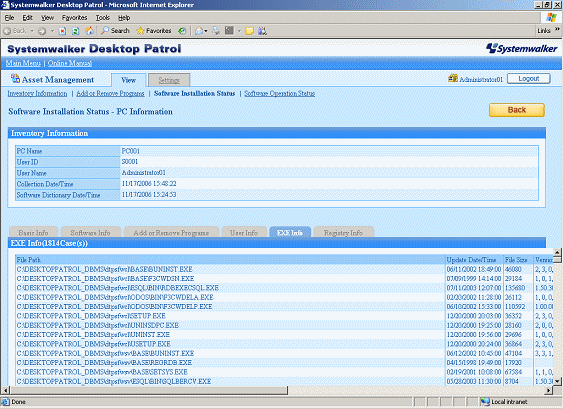This screenshot has height=409, width=563.
Task: Click the Asset Management icon
Action: point(15,78)
